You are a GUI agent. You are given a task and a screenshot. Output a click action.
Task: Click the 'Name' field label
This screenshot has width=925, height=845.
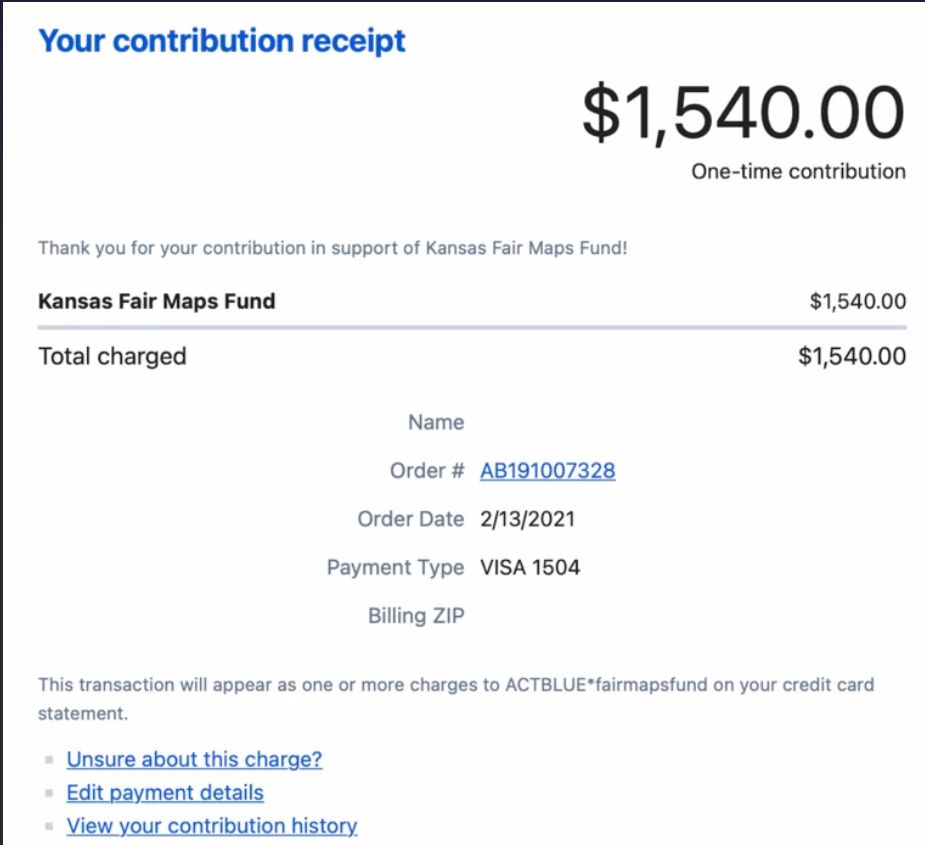coord(436,422)
